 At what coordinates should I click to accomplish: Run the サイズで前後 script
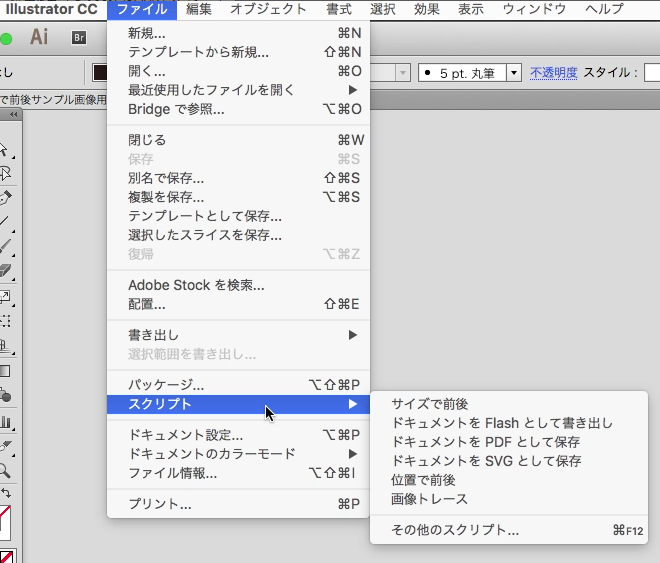[x=509, y=404]
